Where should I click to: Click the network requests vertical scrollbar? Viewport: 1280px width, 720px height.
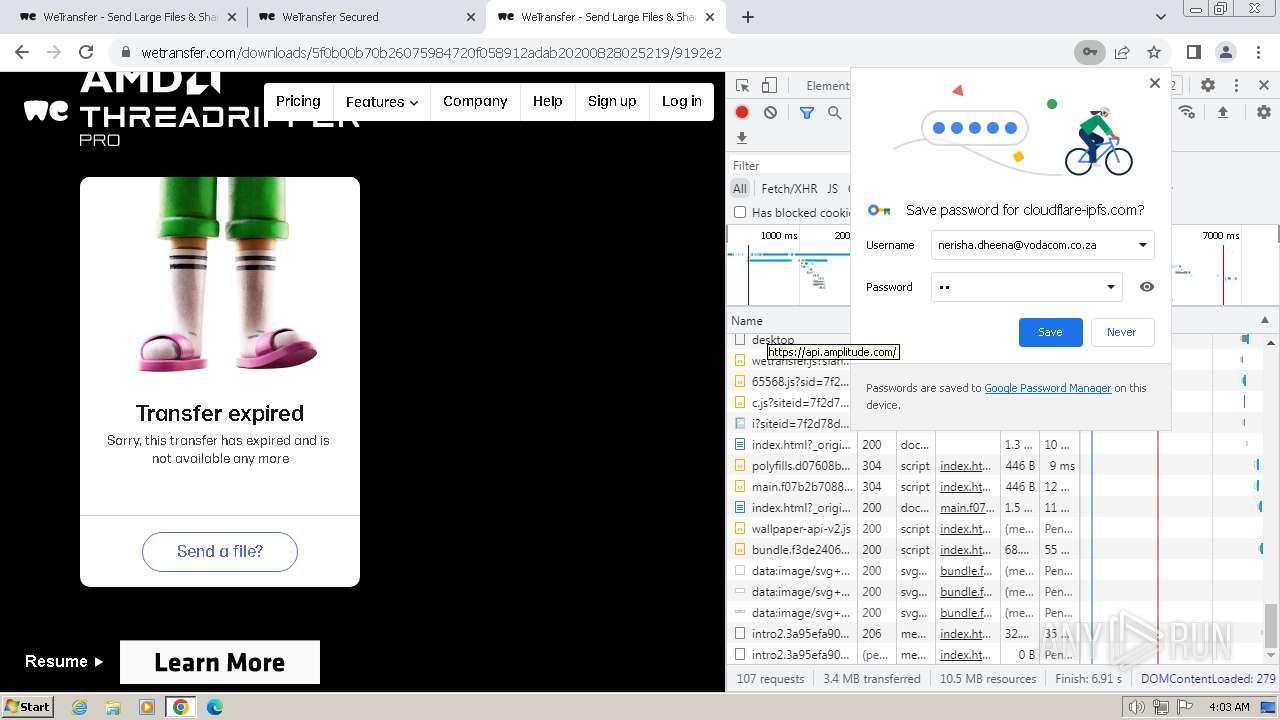pyautogui.click(x=1271, y=625)
